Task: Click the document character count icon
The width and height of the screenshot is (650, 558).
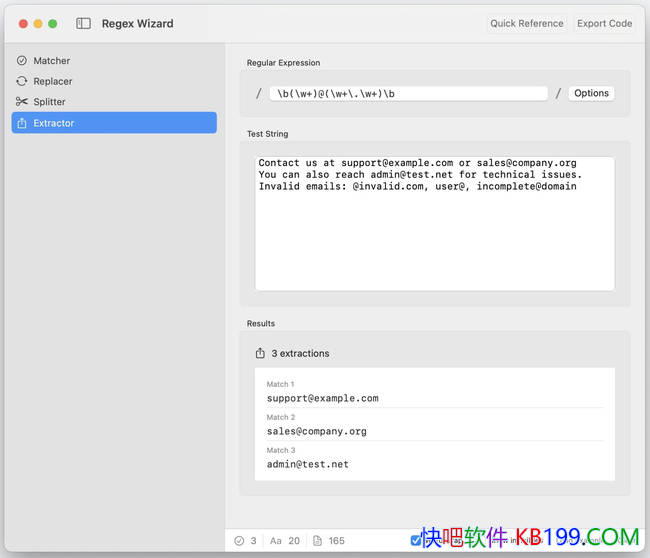Action: [x=317, y=541]
